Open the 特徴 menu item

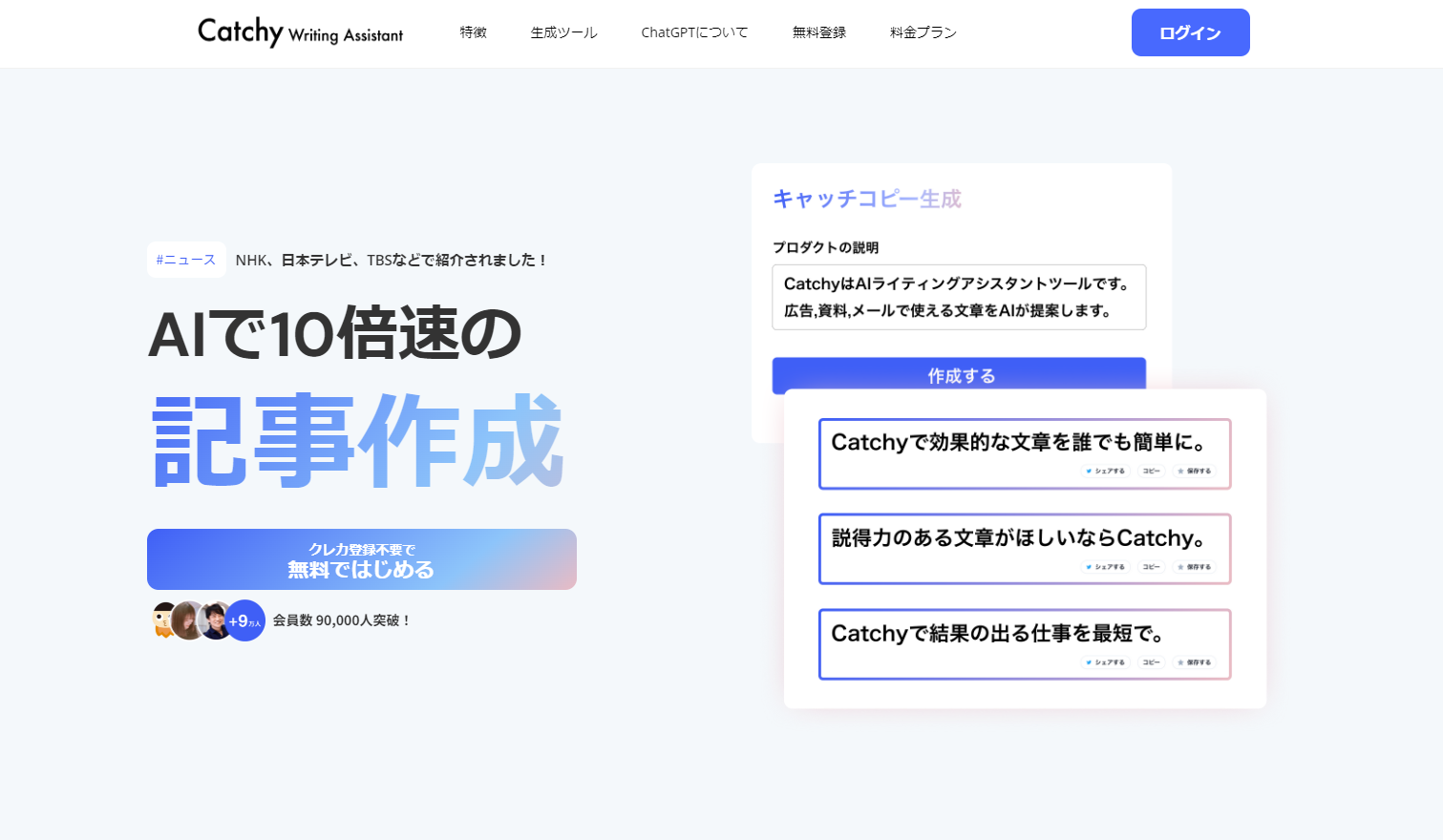[x=474, y=32]
